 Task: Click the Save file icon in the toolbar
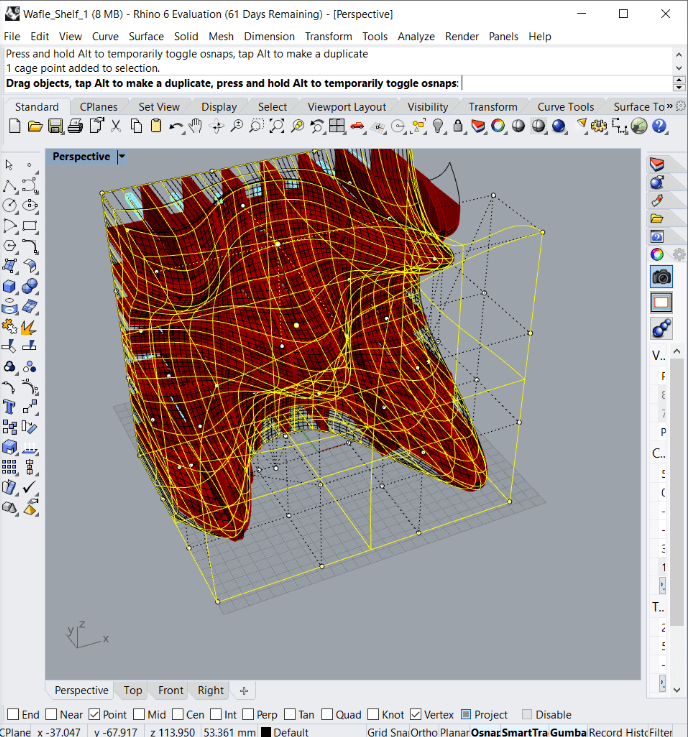click(x=56, y=126)
